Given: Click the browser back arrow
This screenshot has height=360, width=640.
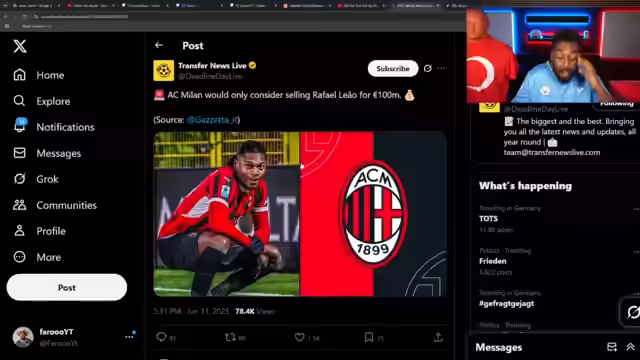Looking at the screenshot, I should coord(6,17).
